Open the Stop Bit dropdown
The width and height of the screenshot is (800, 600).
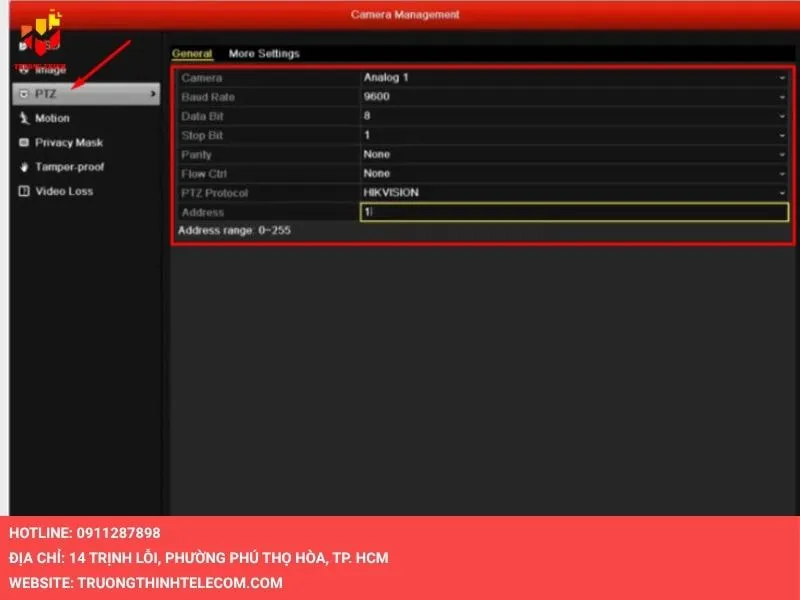574,135
